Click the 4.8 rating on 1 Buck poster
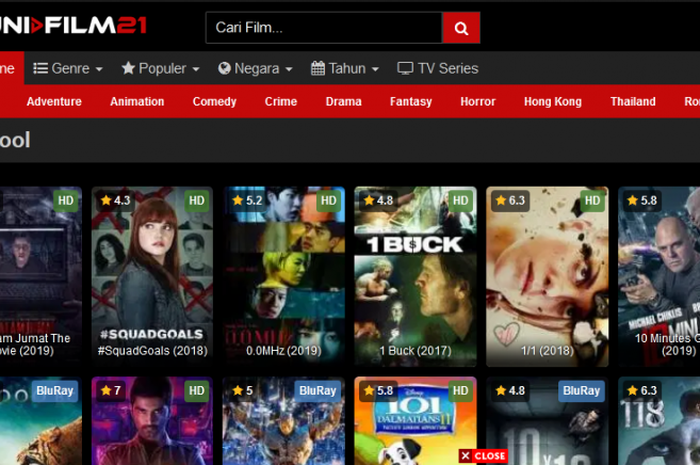The height and width of the screenshot is (465, 700). 379,200
